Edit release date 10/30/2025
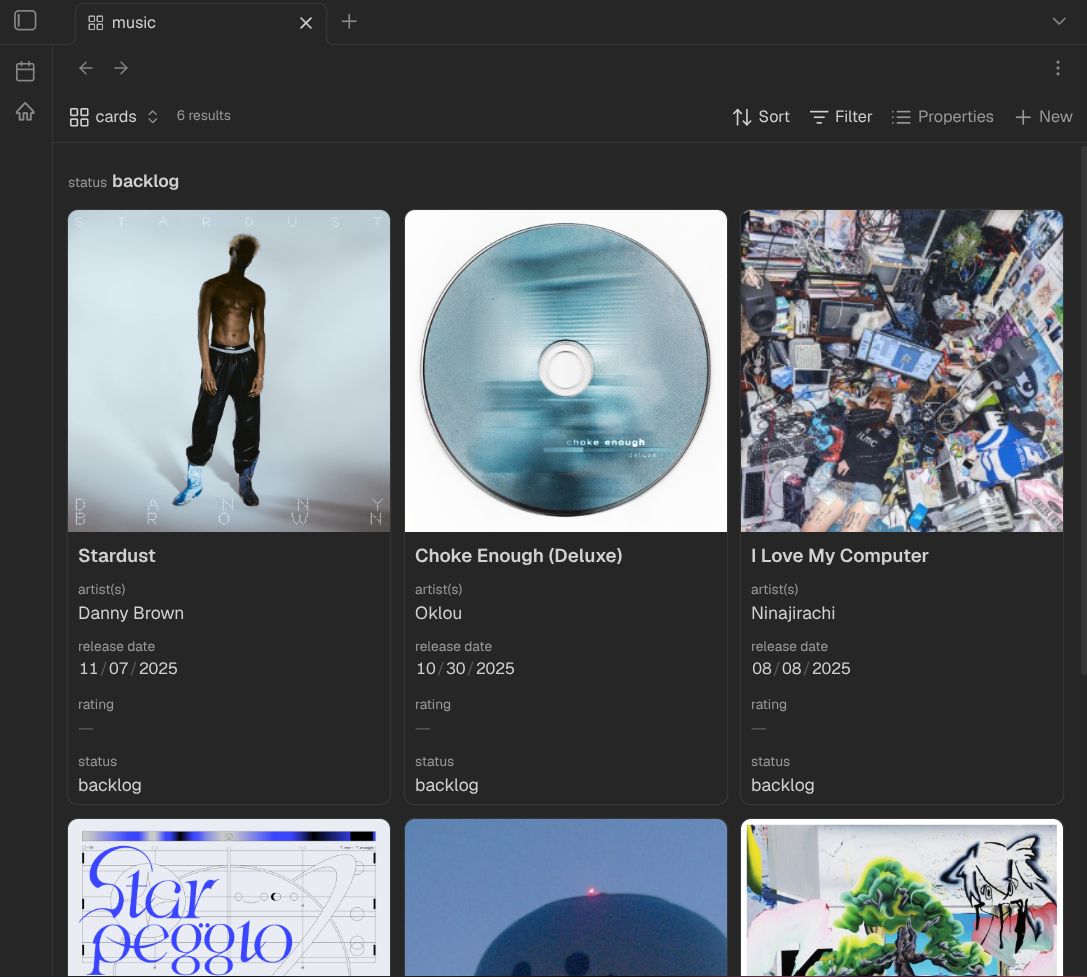Image resolution: width=1087 pixels, height=977 pixels. click(x=465, y=668)
